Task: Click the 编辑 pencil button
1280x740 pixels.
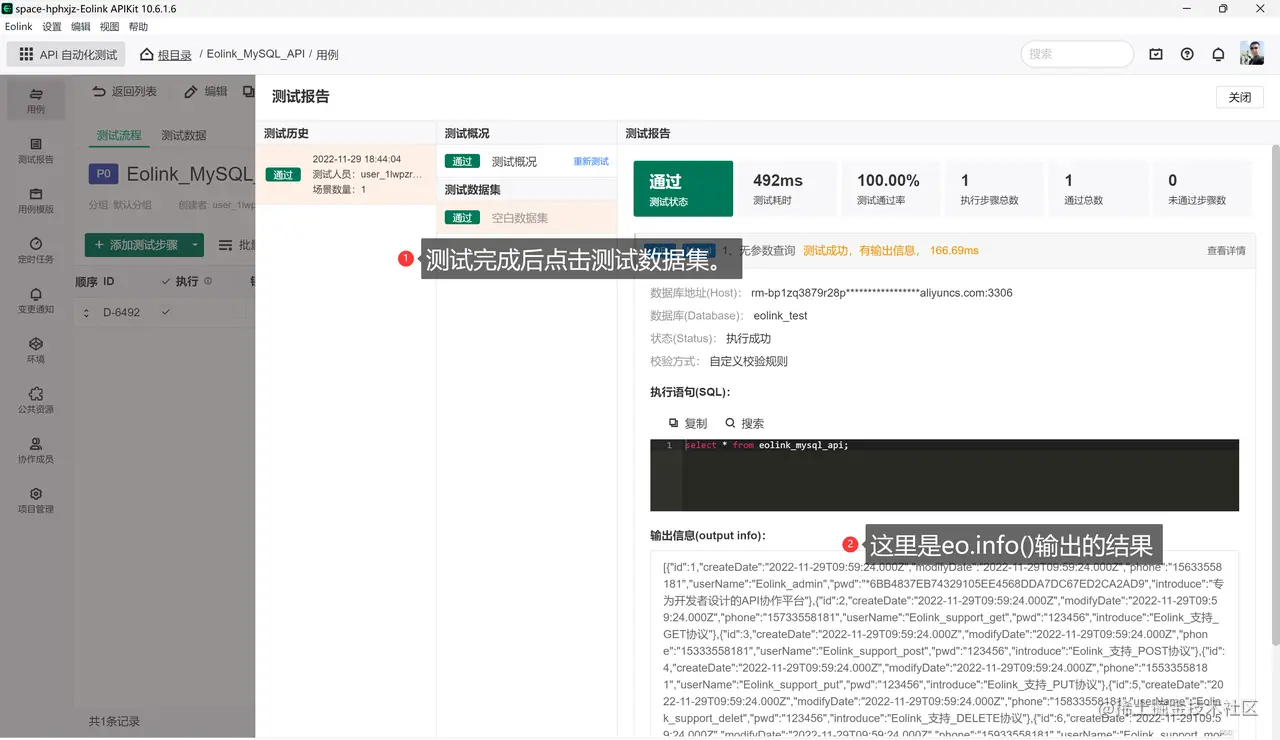Action: click(x=206, y=91)
